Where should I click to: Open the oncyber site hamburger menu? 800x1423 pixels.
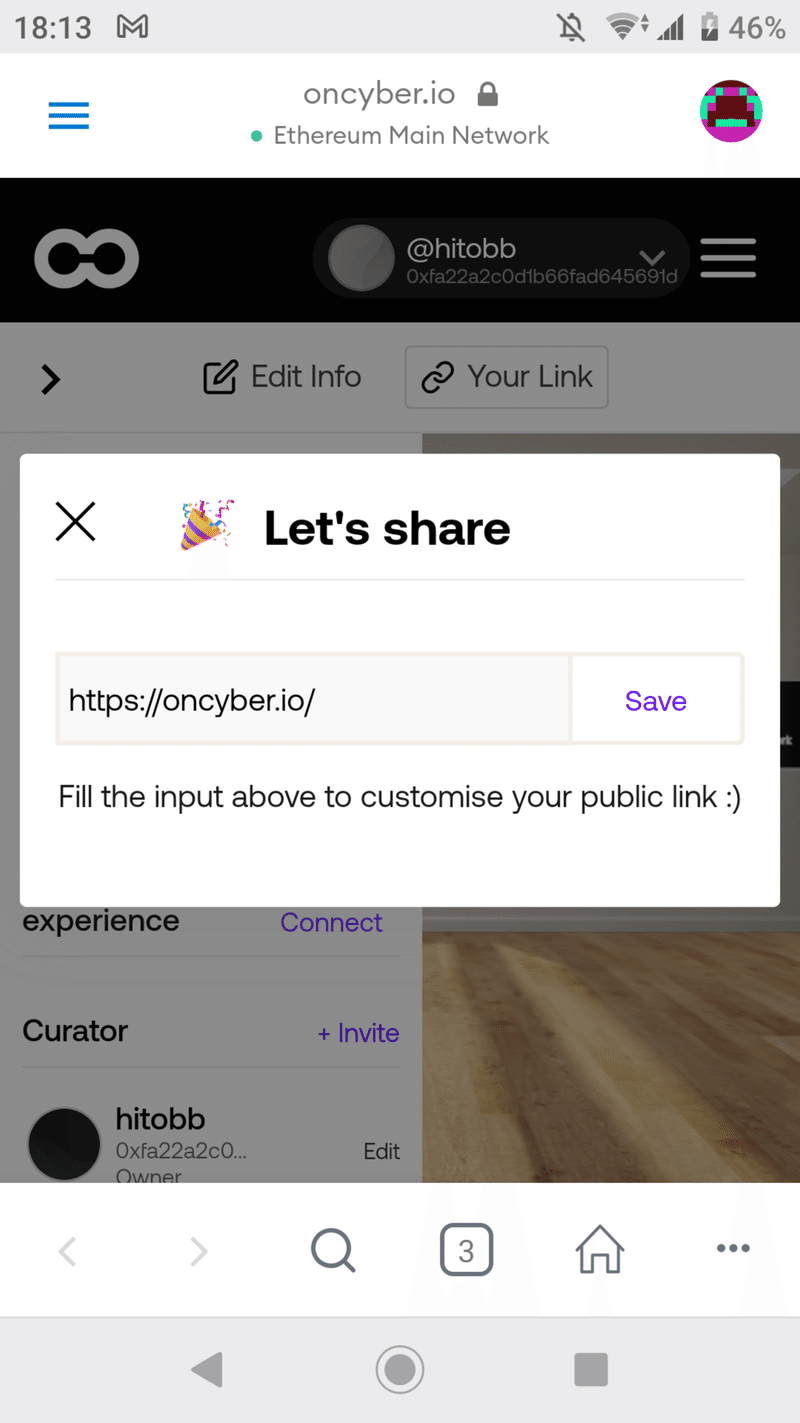point(728,258)
